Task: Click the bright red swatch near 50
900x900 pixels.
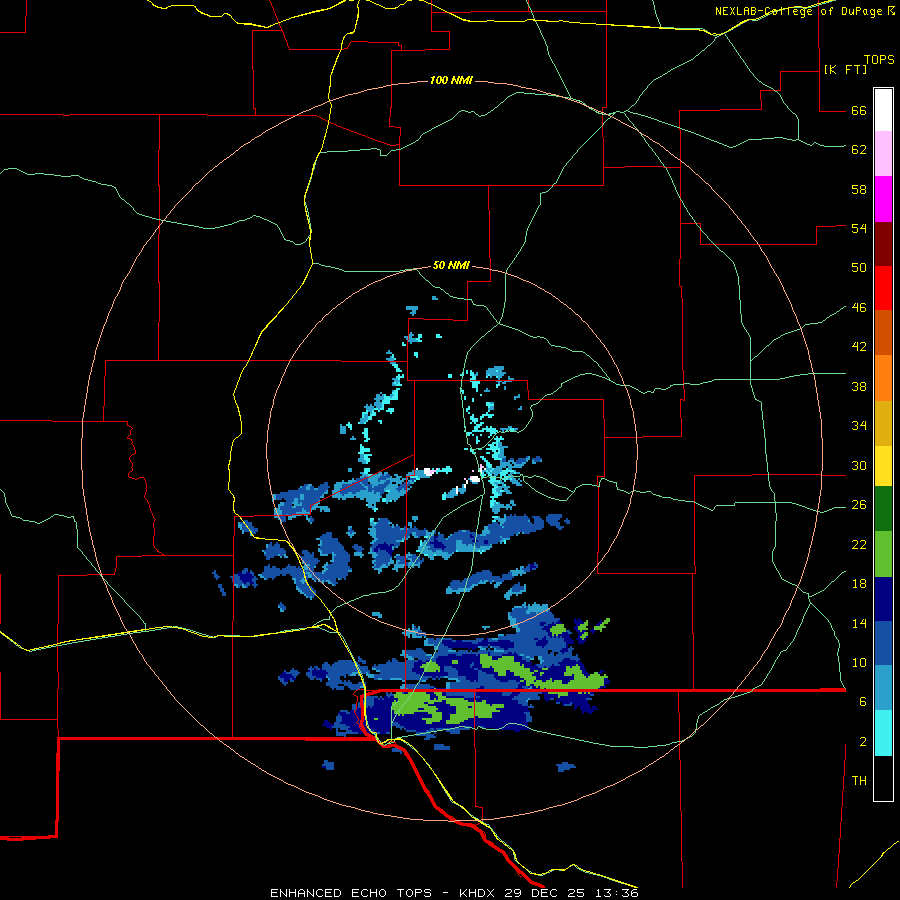Action: coord(883,289)
